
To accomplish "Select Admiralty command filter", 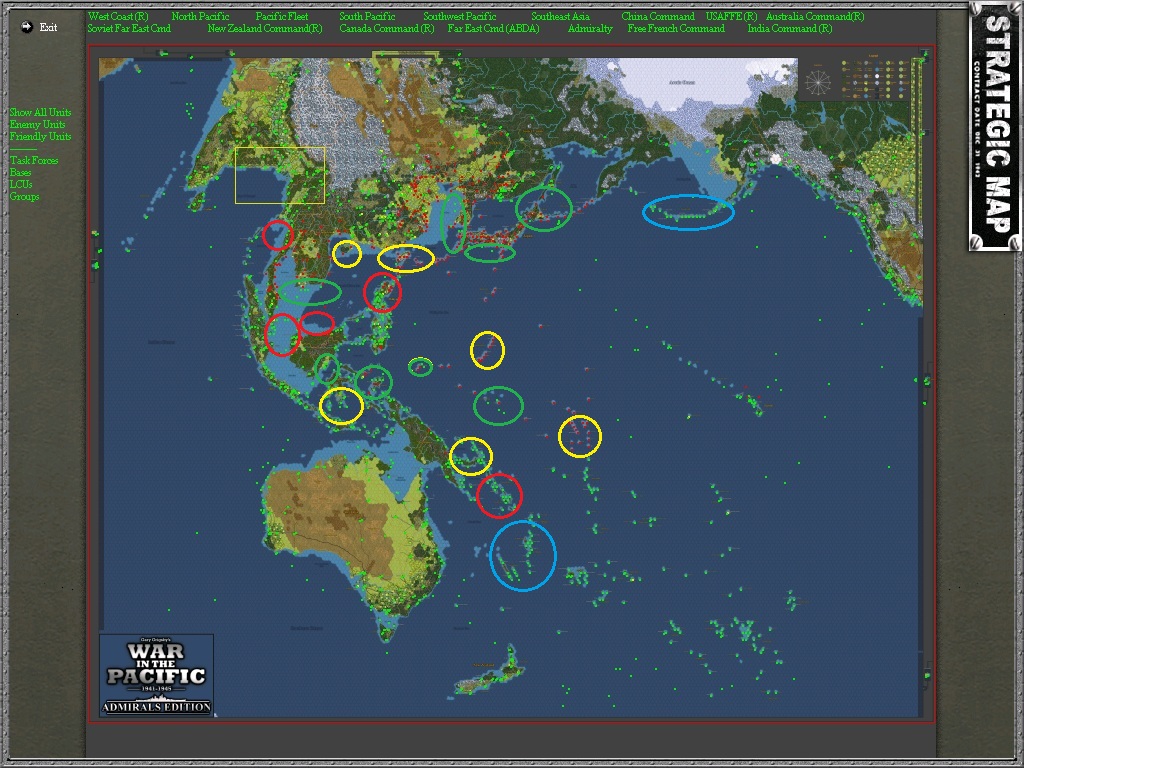I will point(590,29).
